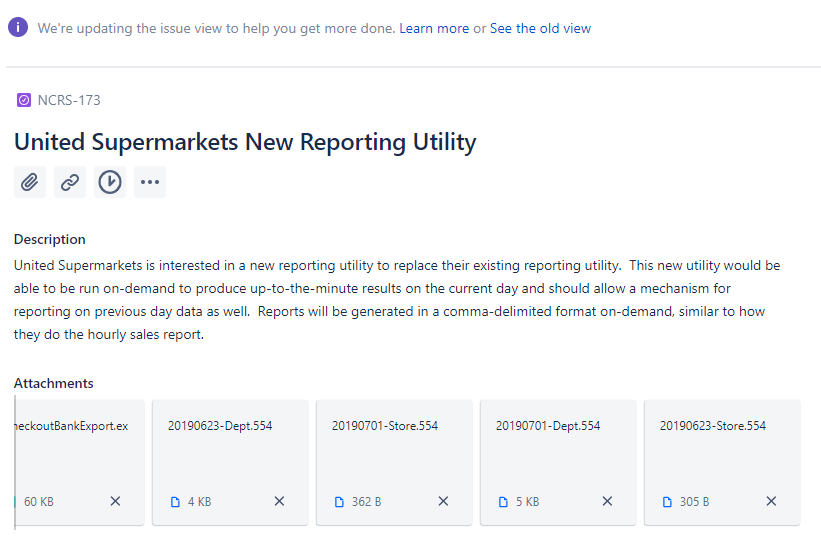Remove the 20190623-Store.554 attachment
The width and height of the screenshot is (821, 552).
coord(771,501)
